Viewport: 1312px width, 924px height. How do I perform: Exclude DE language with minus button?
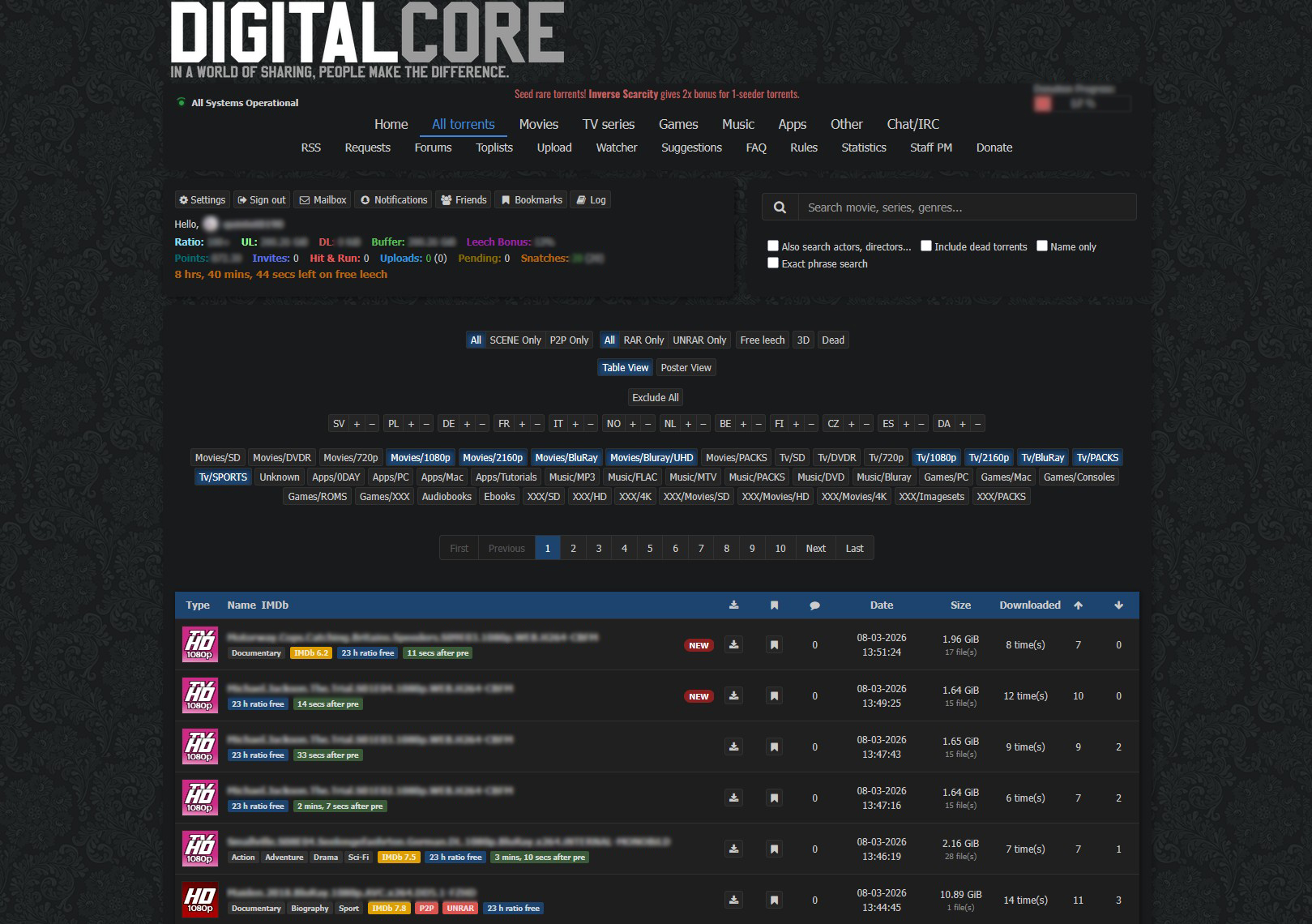point(482,424)
